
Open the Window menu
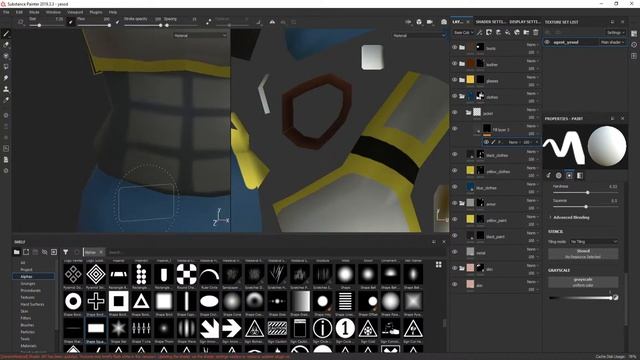click(53, 12)
